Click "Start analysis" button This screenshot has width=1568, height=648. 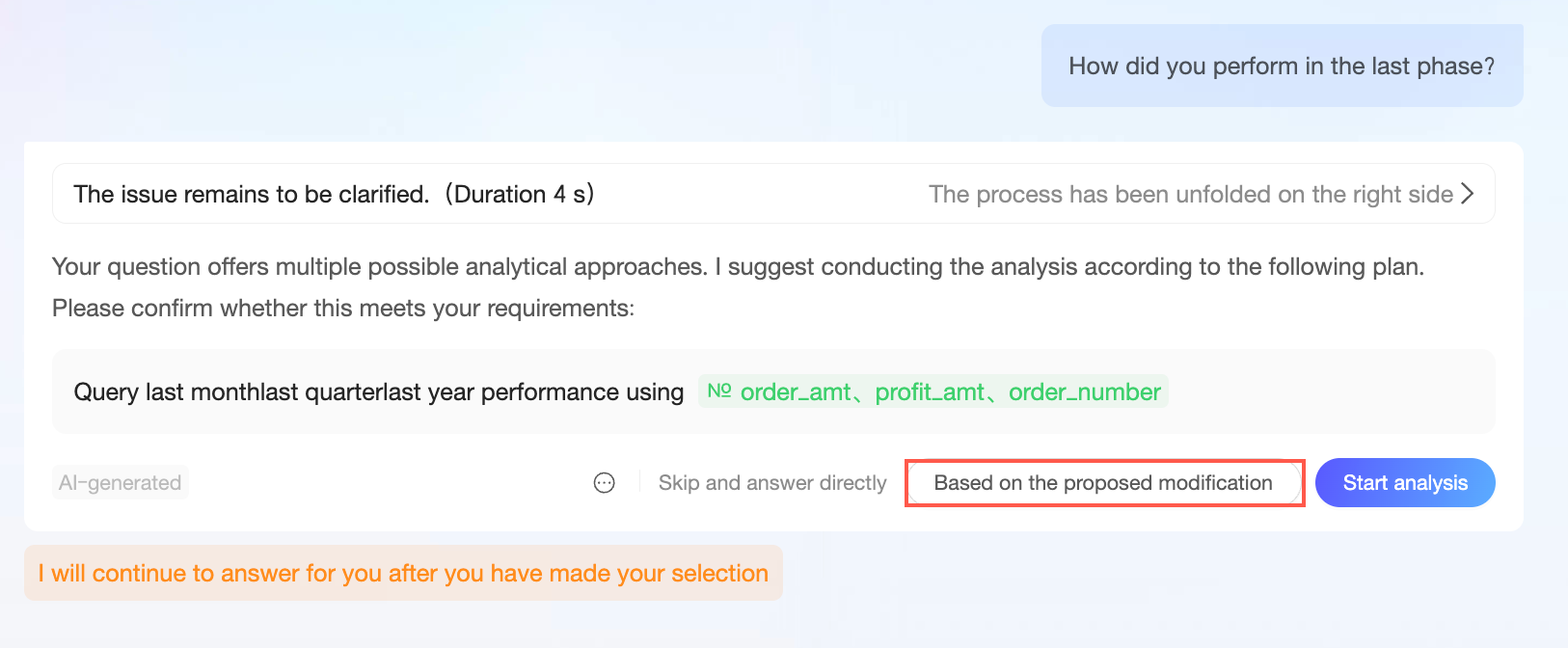(x=1404, y=483)
